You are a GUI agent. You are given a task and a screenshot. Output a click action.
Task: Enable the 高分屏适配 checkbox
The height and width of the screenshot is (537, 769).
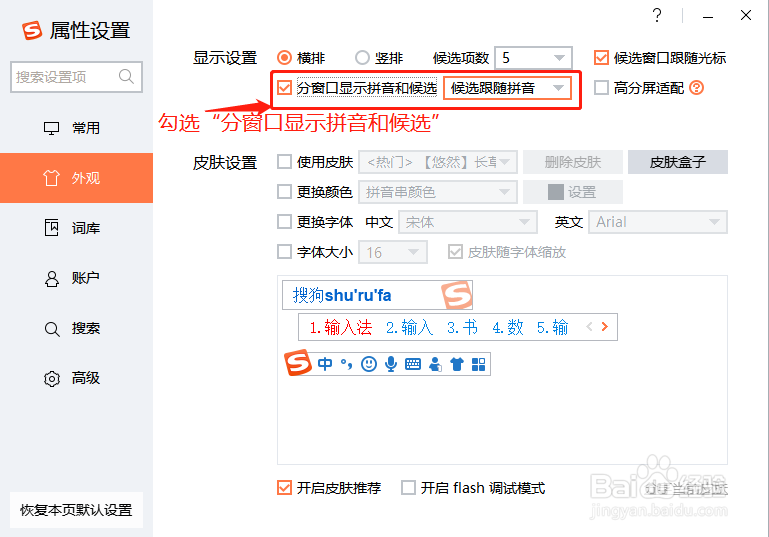click(601, 88)
